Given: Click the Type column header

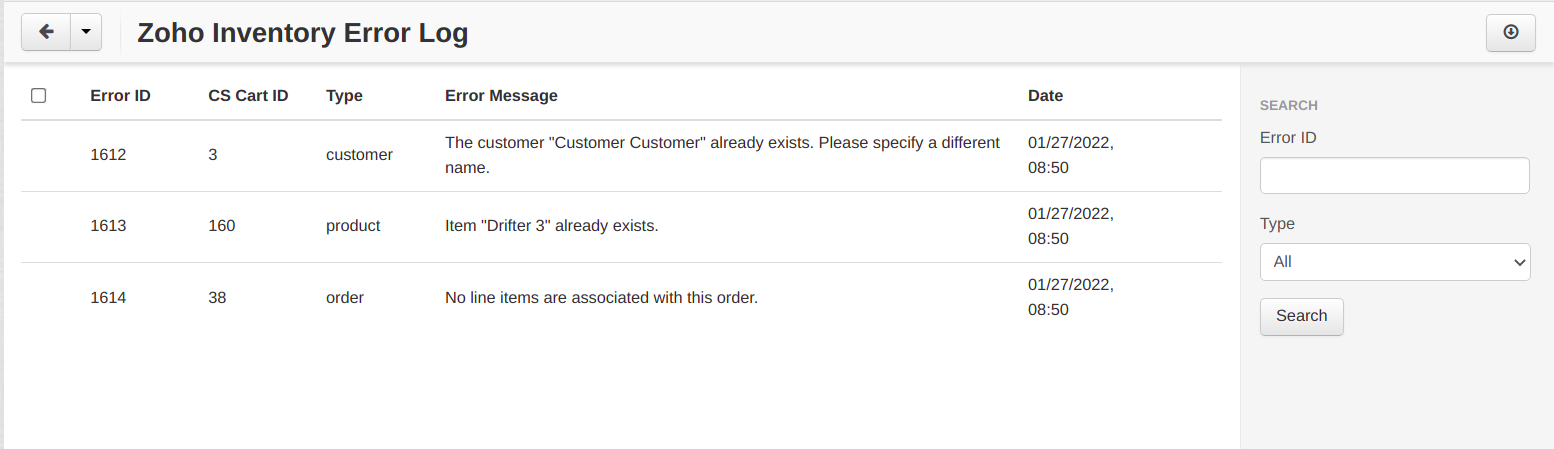Looking at the screenshot, I should (x=344, y=96).
